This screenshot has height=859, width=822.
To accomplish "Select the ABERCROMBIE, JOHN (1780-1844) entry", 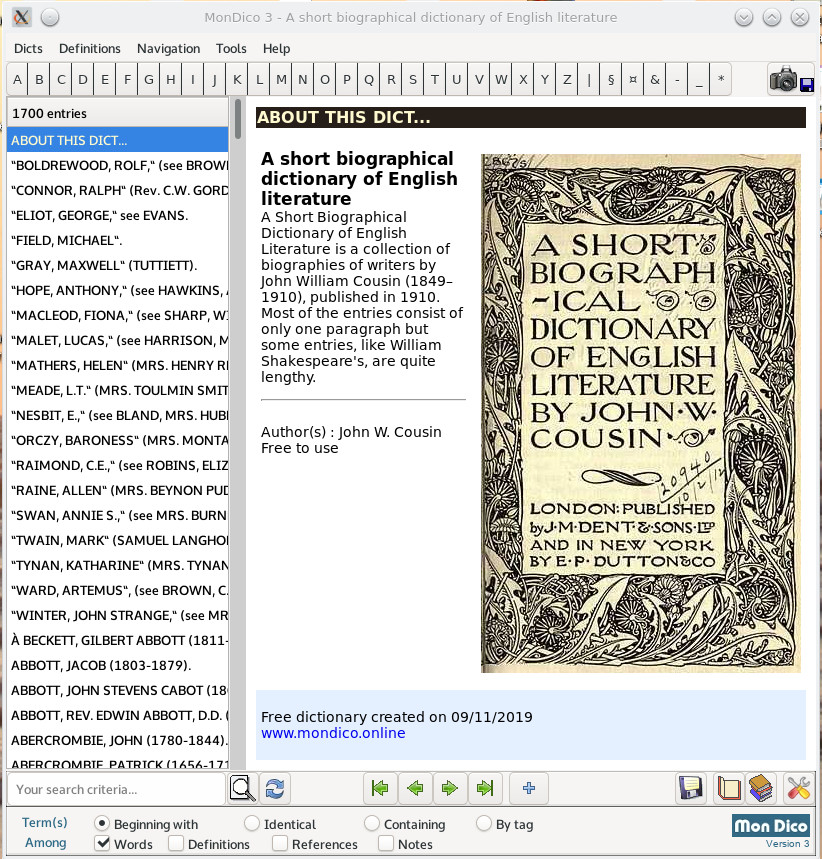I will tap(118, 741).
